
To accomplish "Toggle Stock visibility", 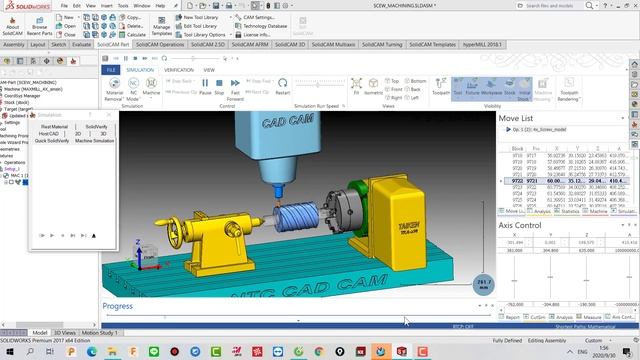I will tap(509, 87).
